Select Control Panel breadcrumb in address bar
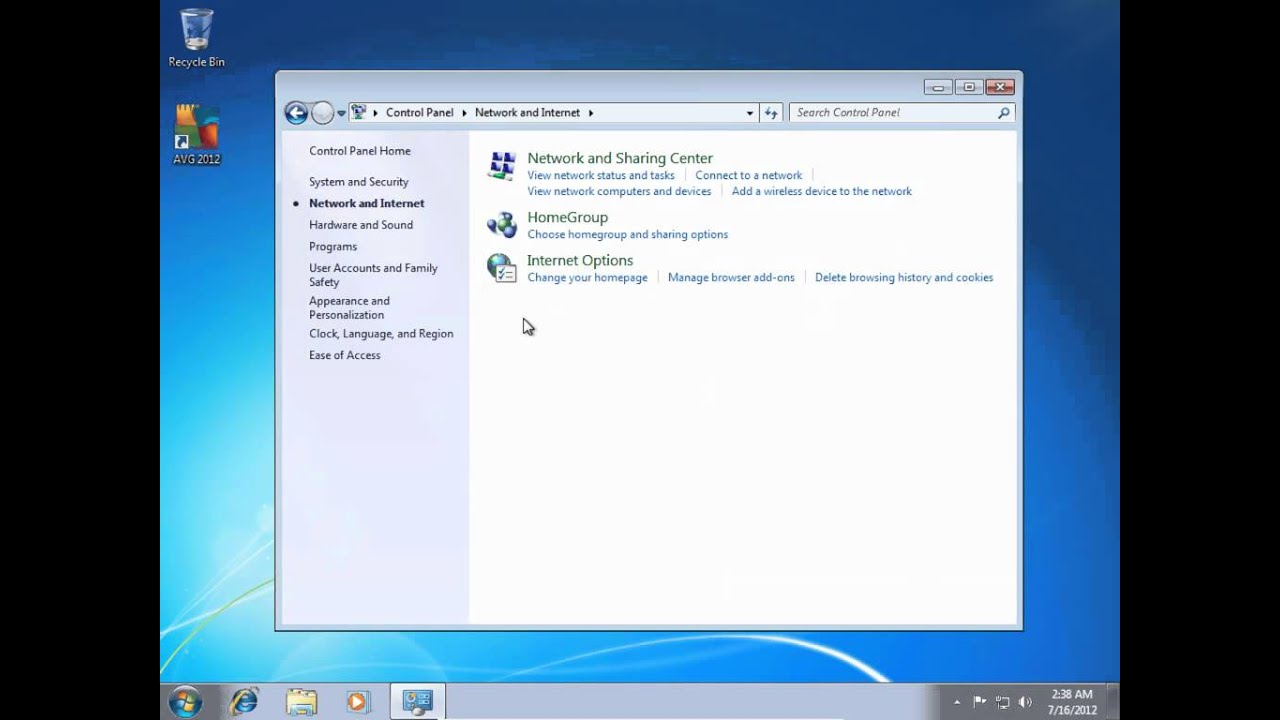The width and height of the screenshot is (1280, 720). pos(420,113)
